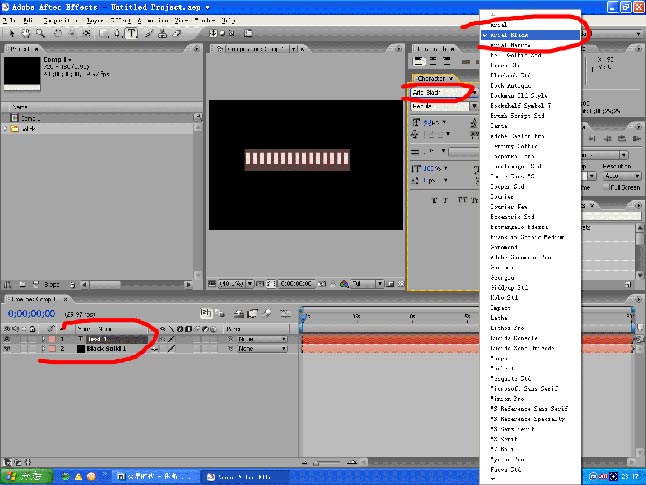Open parent dropdown for text layer 1

point(262,339)
